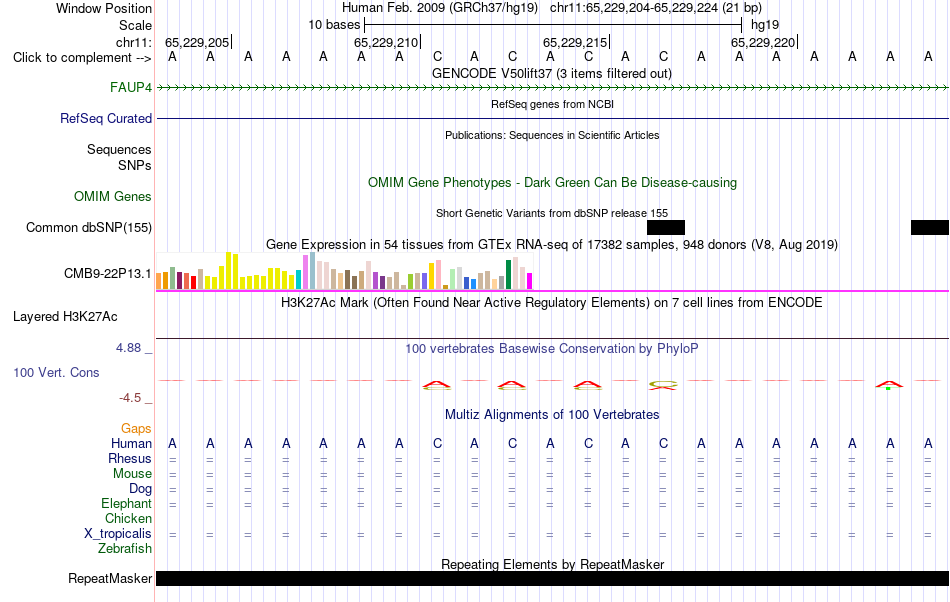
Task: Click the Window Position label
Action: tap(104, 8)
